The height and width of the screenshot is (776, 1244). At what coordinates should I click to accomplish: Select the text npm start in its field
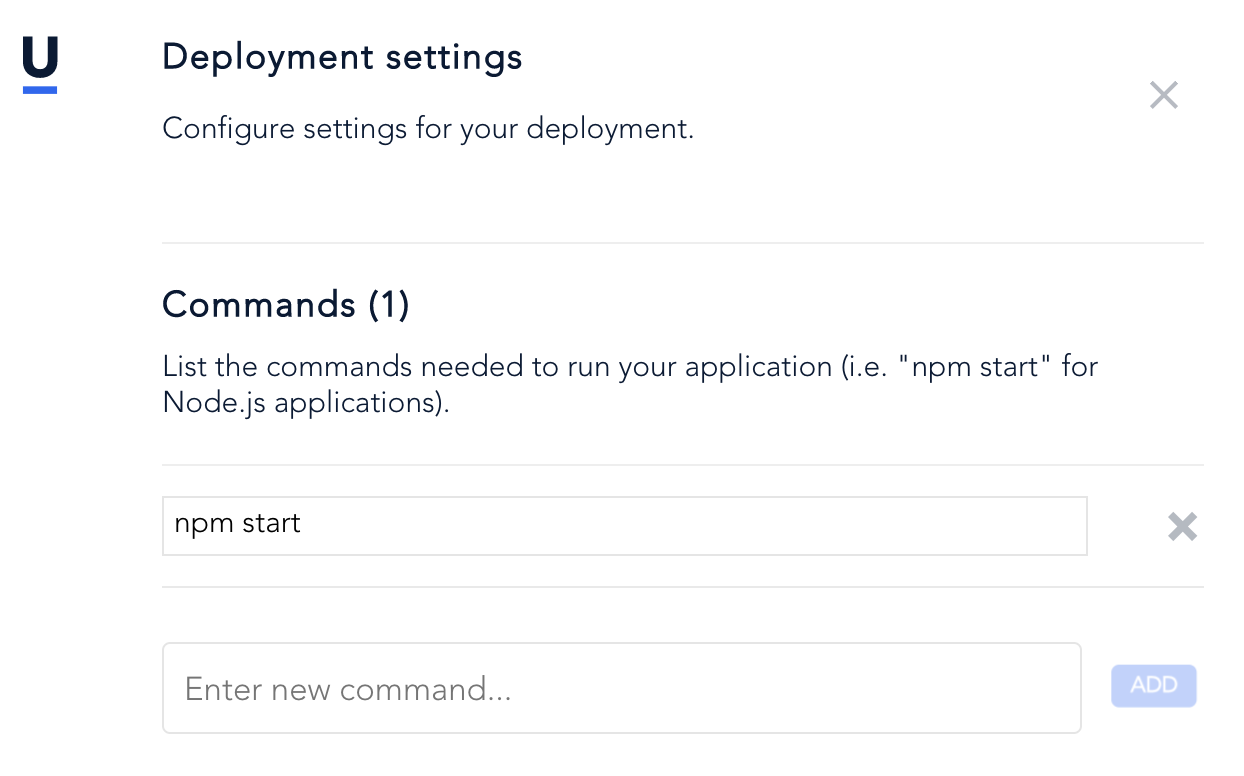tap(237, 523)
